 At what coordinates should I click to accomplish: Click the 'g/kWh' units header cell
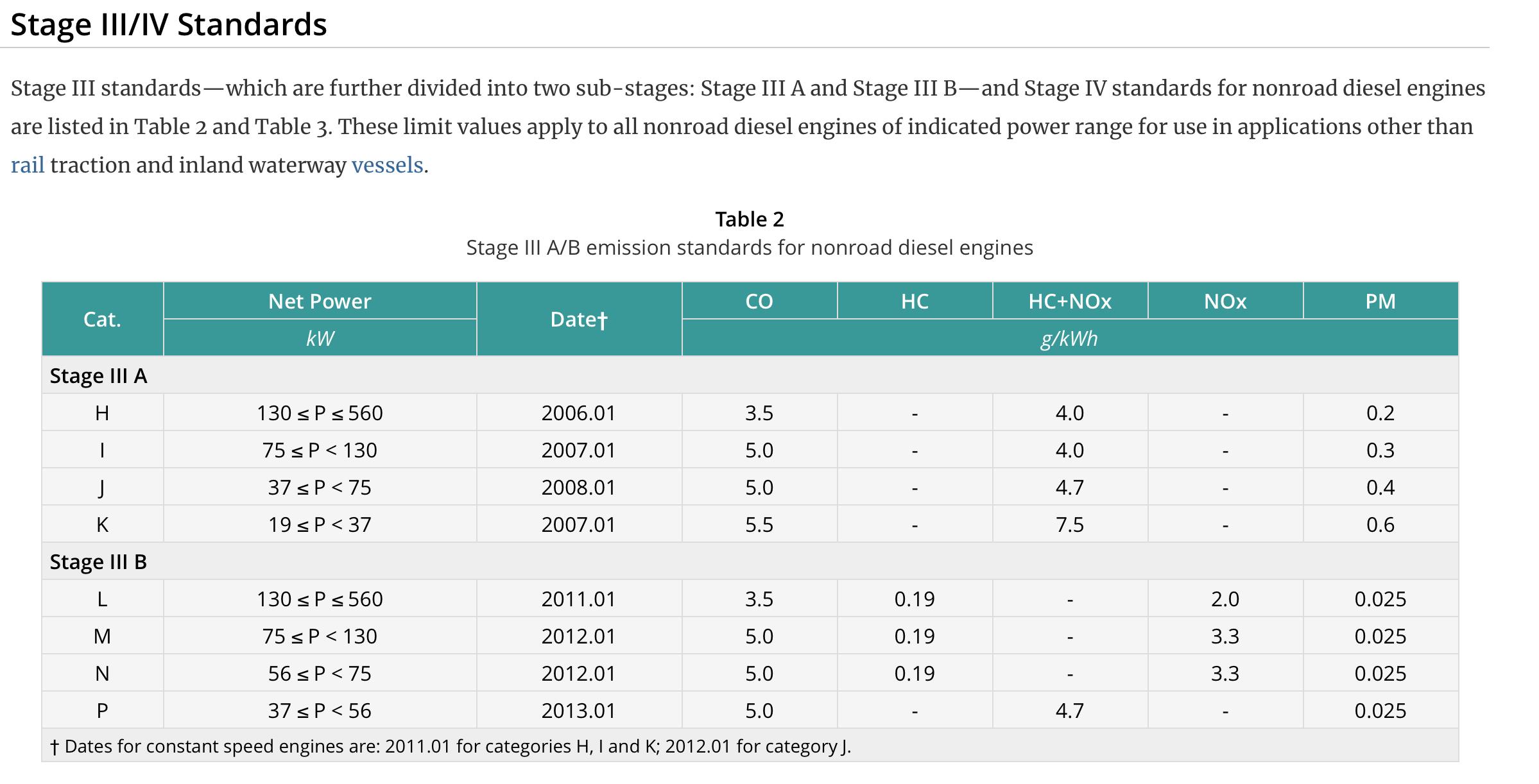tap(1069, 338)
